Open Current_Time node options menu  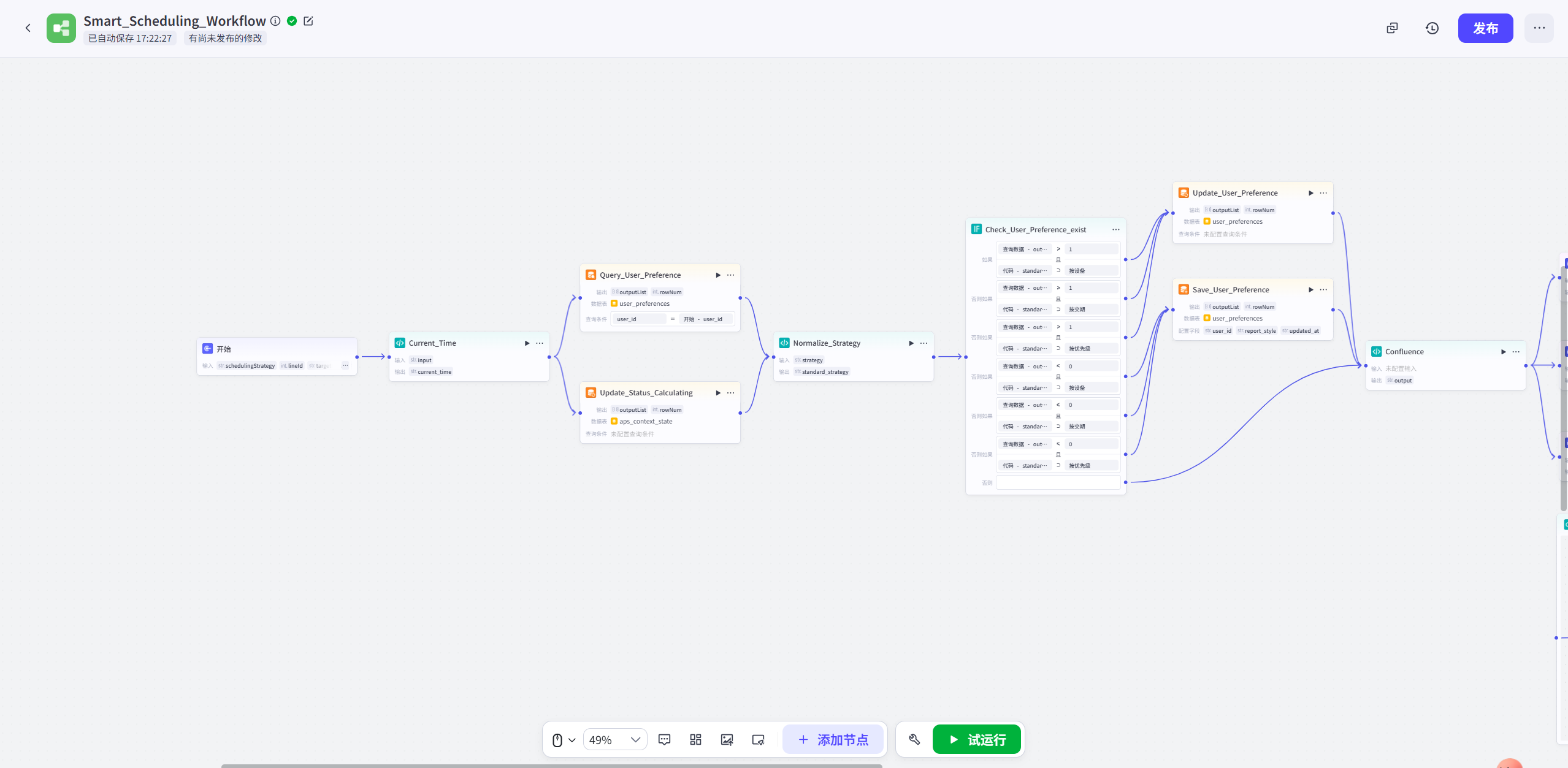pyautogui.click(x=540, y=343)
